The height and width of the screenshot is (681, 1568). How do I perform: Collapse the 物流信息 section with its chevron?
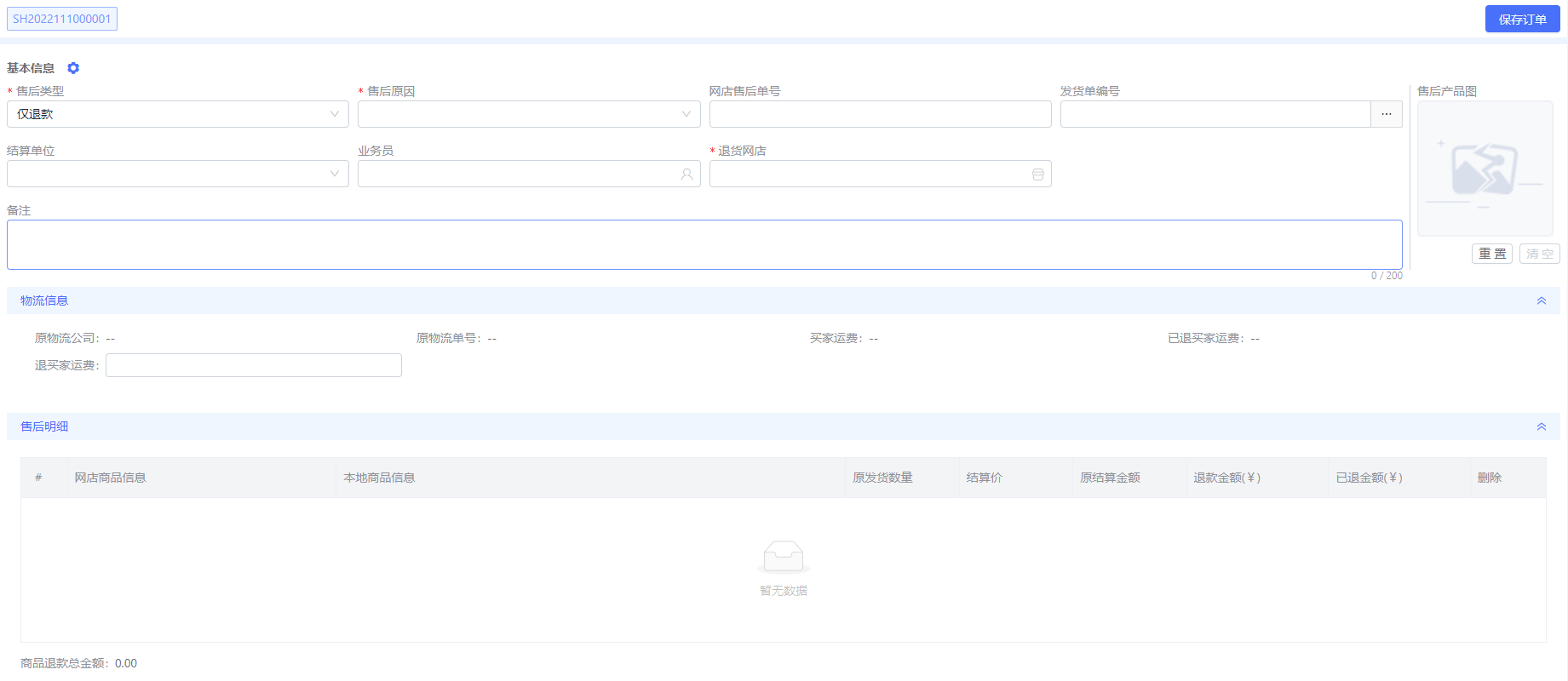tap(1541, 300)
